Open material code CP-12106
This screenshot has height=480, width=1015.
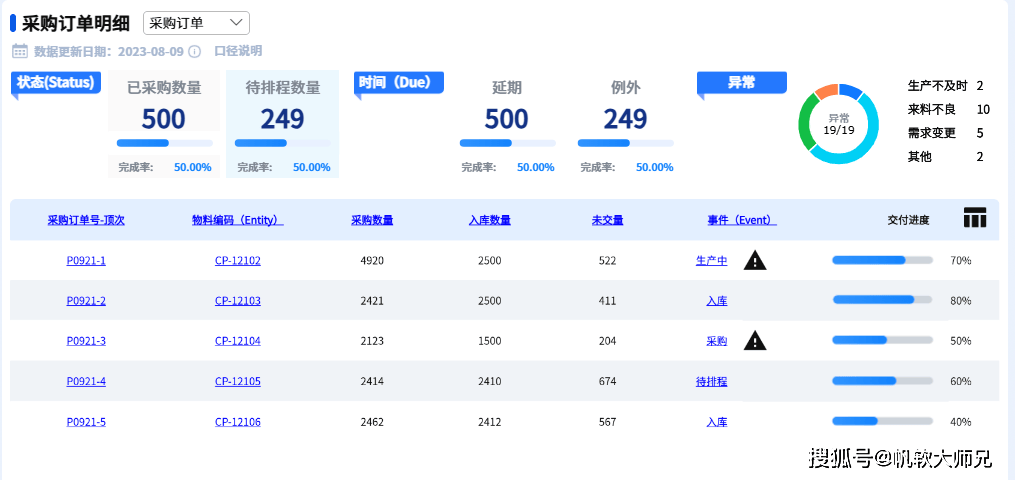coord(238,422)
